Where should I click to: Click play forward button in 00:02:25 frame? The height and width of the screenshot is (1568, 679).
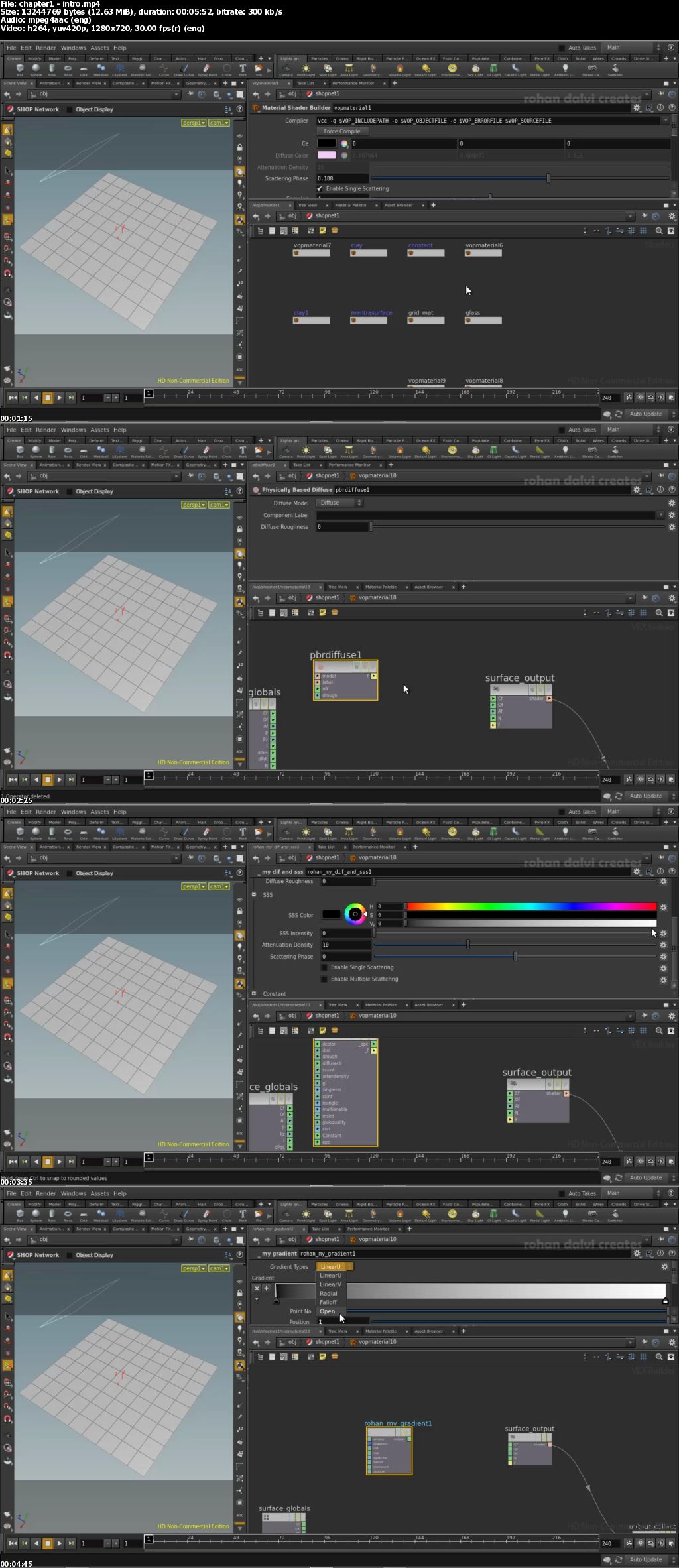pos(60,780)
